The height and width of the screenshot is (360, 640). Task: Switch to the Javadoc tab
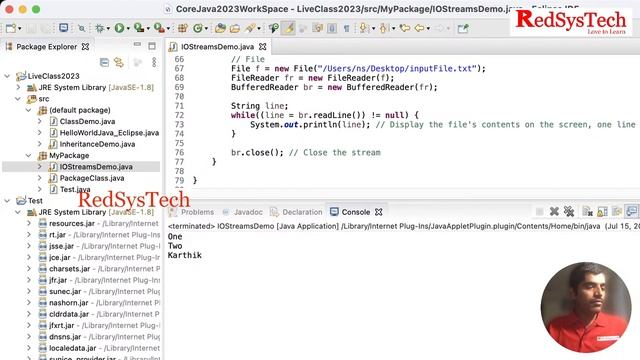248,212
